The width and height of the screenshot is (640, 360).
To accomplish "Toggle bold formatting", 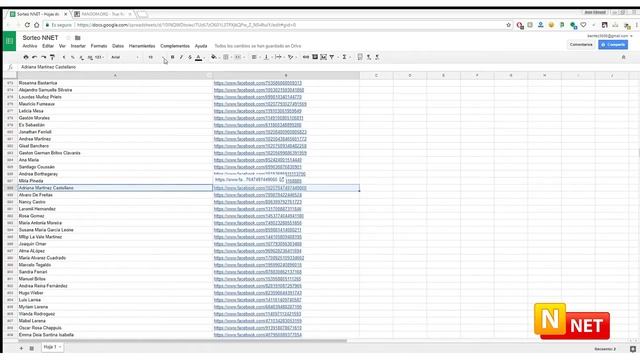I will tap(172, 57).
